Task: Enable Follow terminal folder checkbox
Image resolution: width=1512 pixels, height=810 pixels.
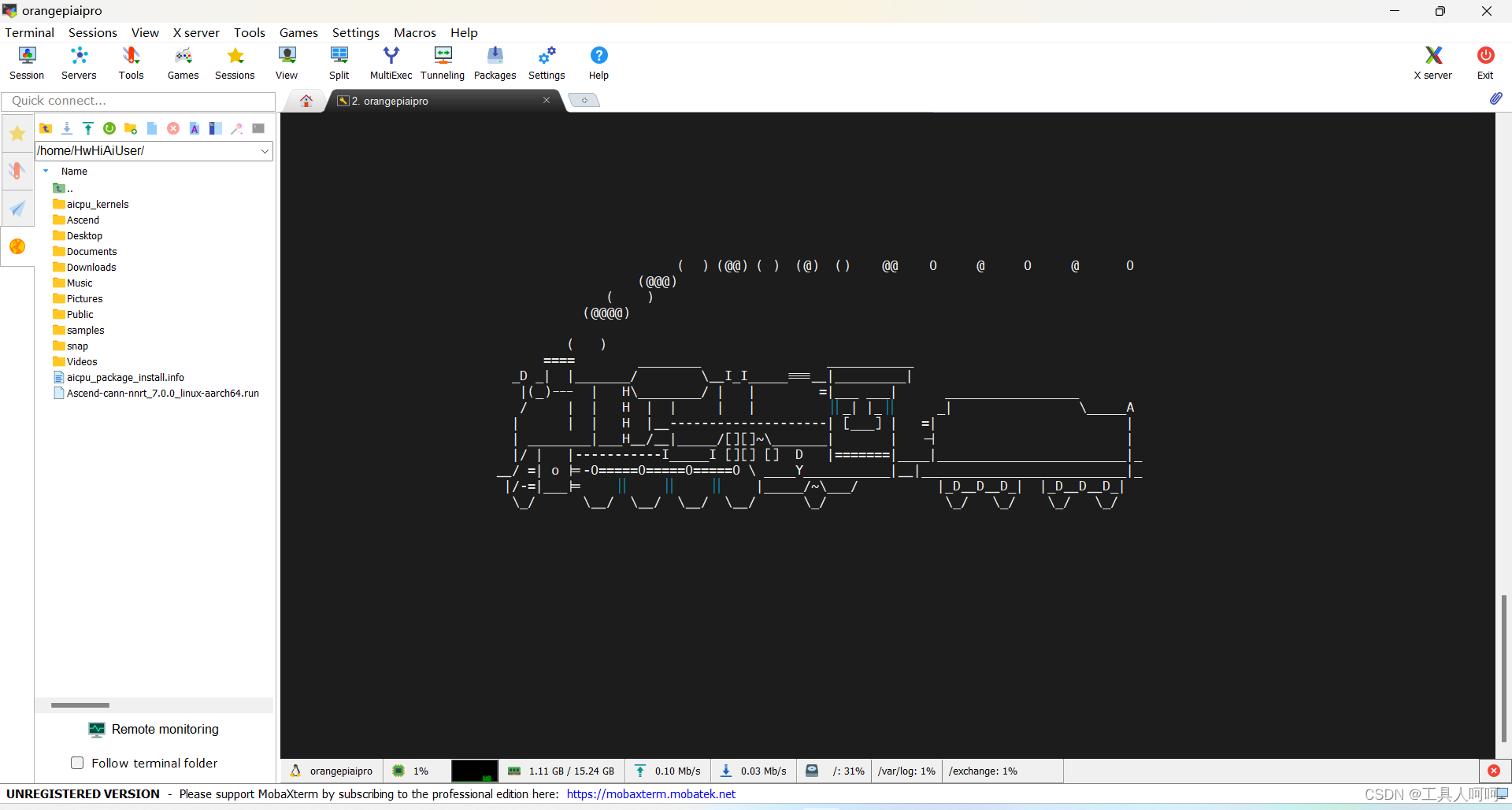Action: click(x=77, y=763)
